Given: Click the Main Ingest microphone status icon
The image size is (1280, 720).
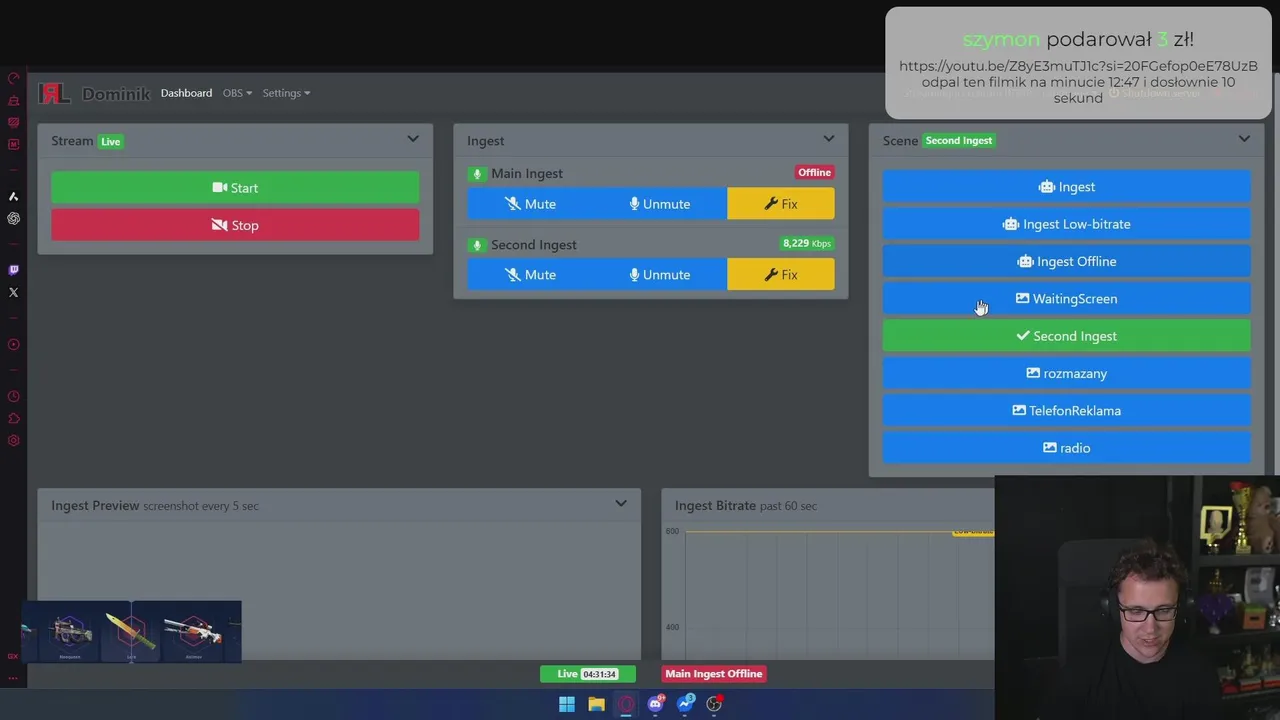Looking at the screenshot, I should coord(477,174).
